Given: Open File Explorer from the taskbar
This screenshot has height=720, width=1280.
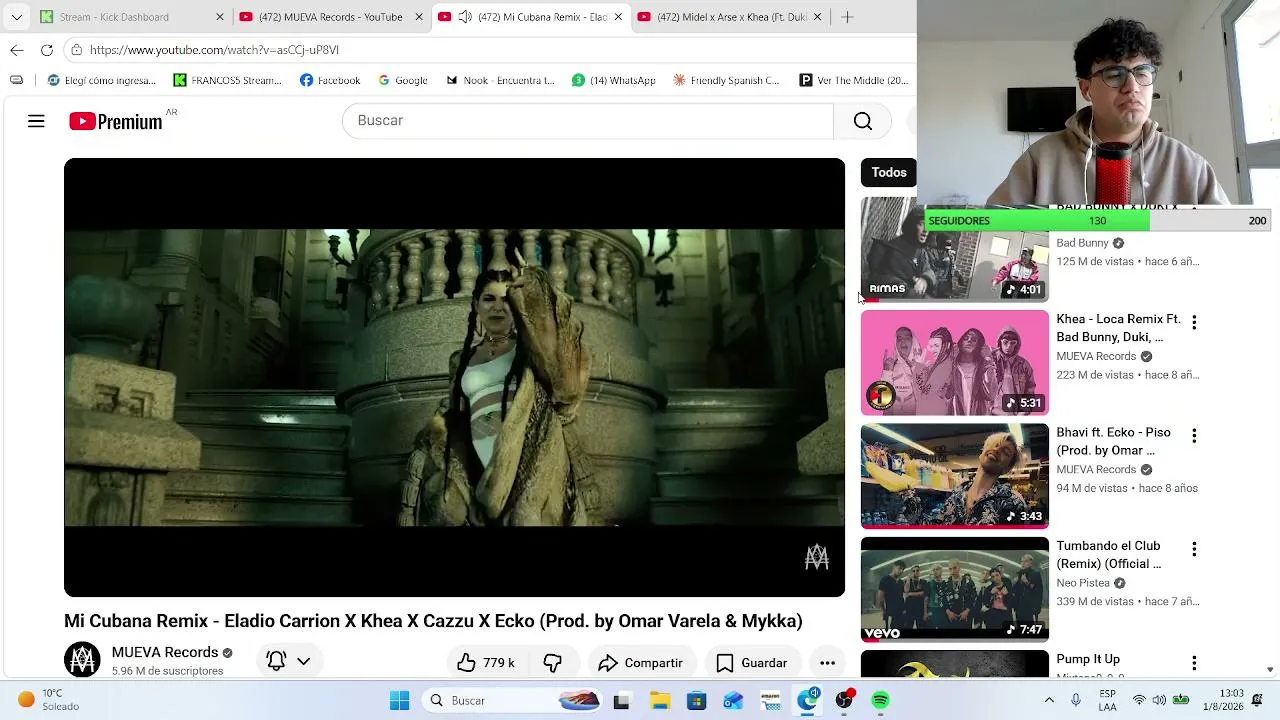Looking at the screenshot, I should (659, 700).
